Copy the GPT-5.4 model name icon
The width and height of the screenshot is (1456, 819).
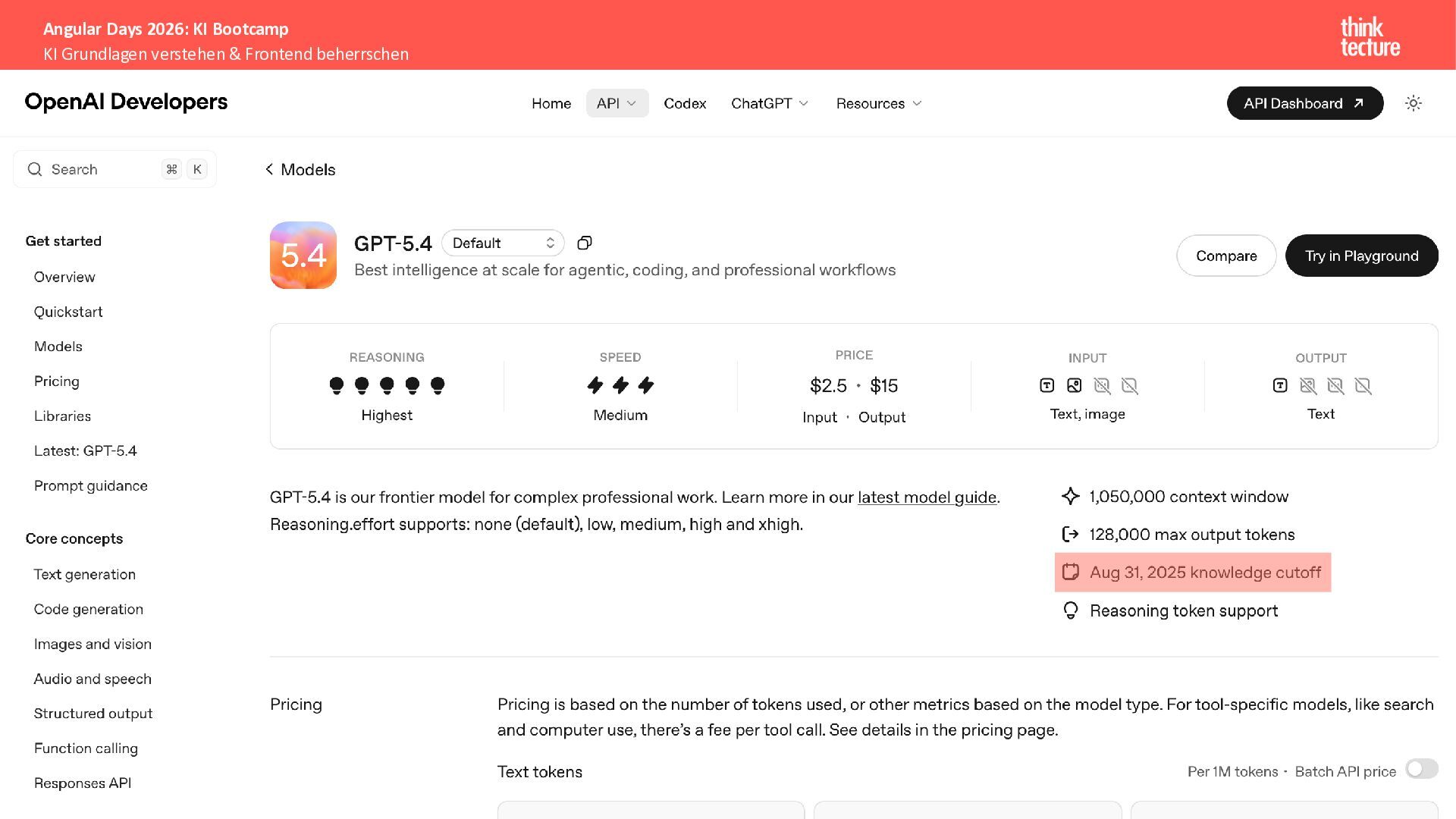pos(584,243)
